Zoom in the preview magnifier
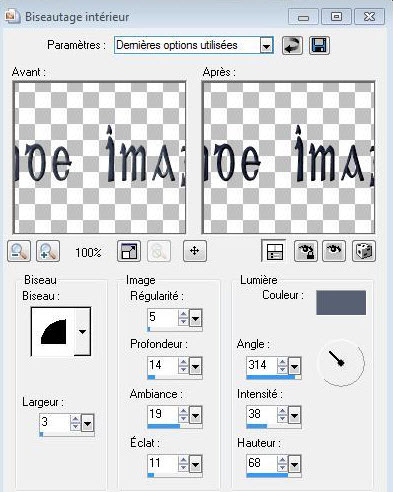Image resolution: width=393 pixels, height=492 pixels. pyautogui.click(x=48, y=251)
